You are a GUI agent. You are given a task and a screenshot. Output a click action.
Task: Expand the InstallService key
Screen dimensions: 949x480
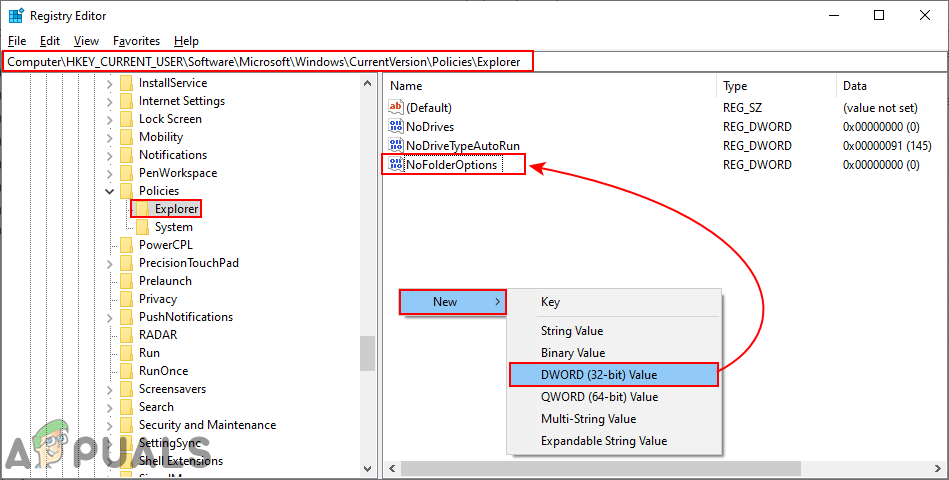pos(110,84)
